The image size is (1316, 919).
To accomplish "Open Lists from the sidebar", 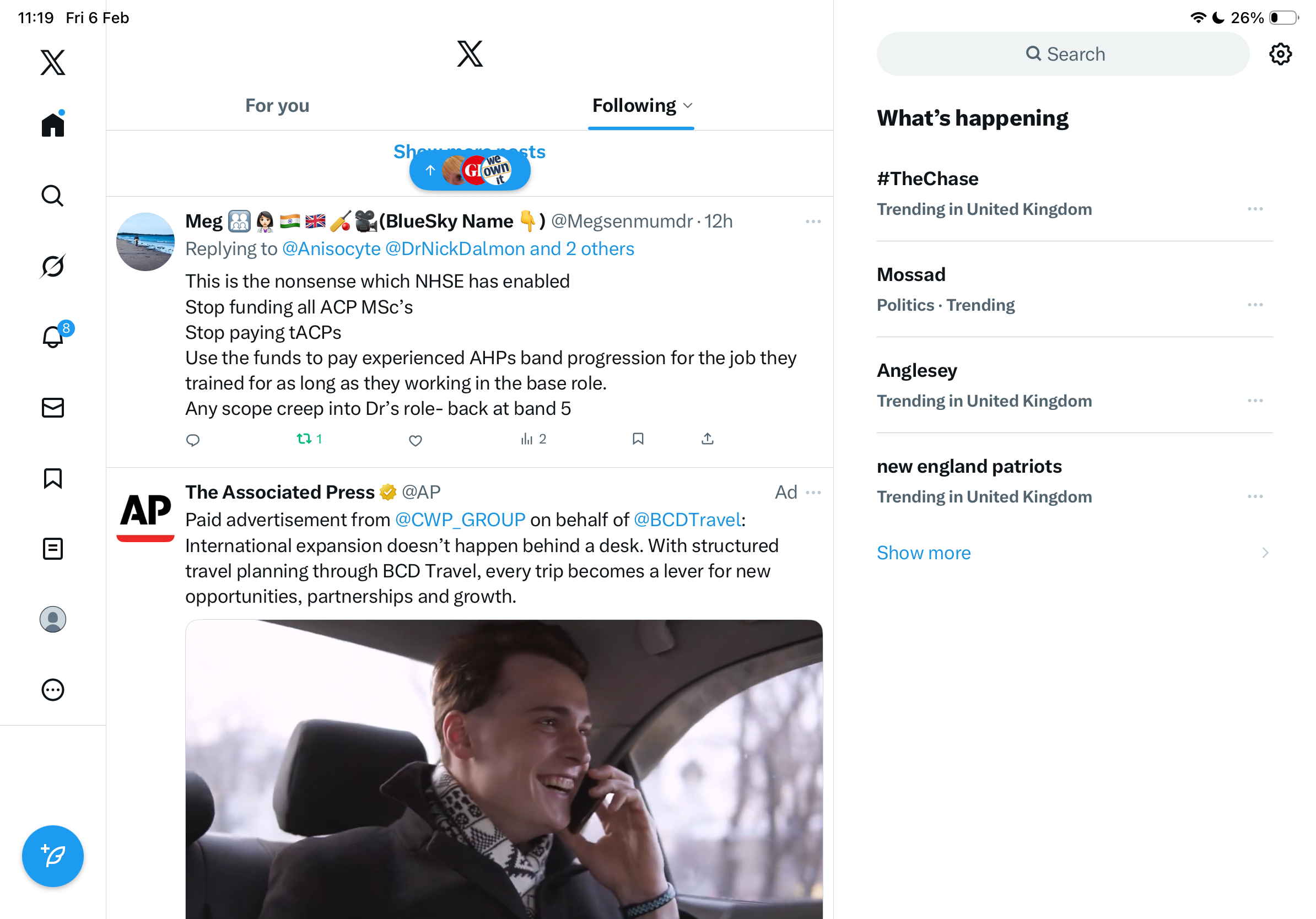I will [53, 548].
